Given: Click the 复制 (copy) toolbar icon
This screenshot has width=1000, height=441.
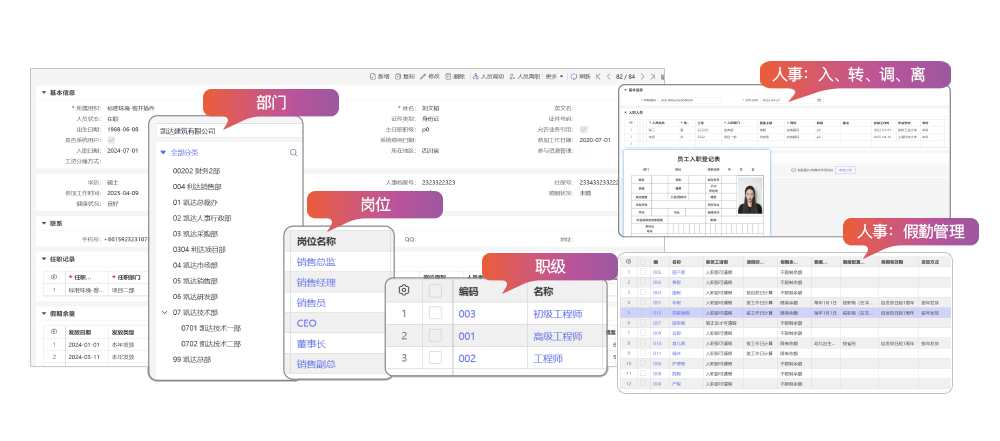Looking at the screenshot, I should (398, 76).
